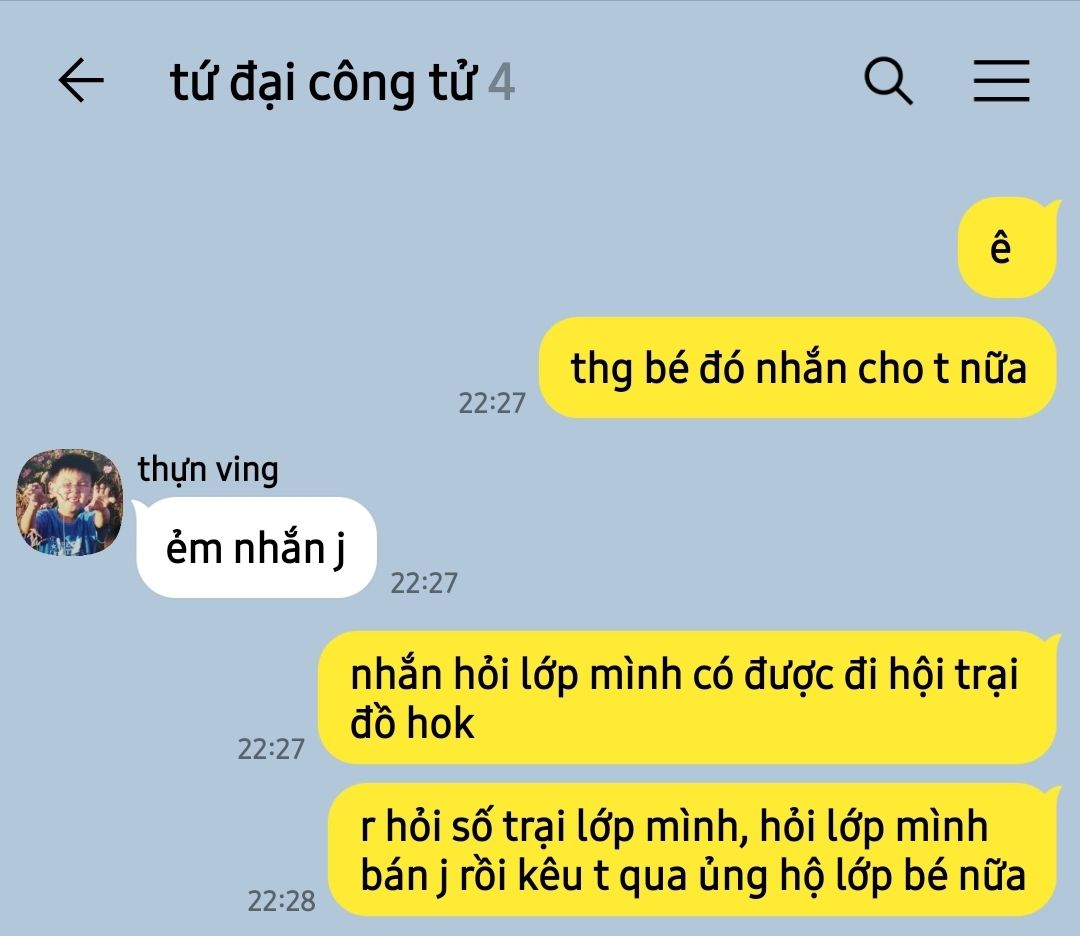Select message starting r hỏi số trại

coord(694,850)
